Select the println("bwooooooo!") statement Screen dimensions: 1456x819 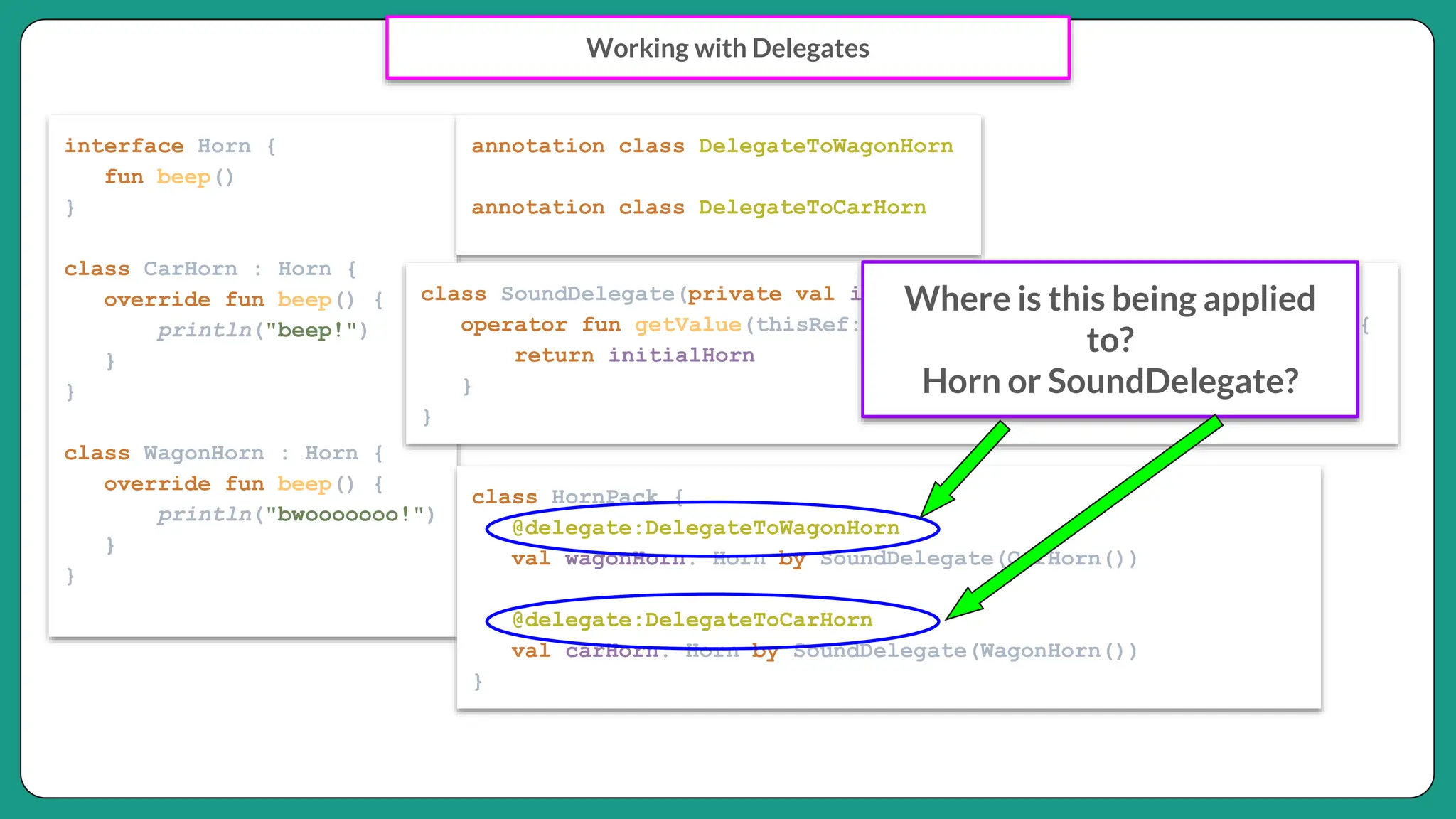296,514
